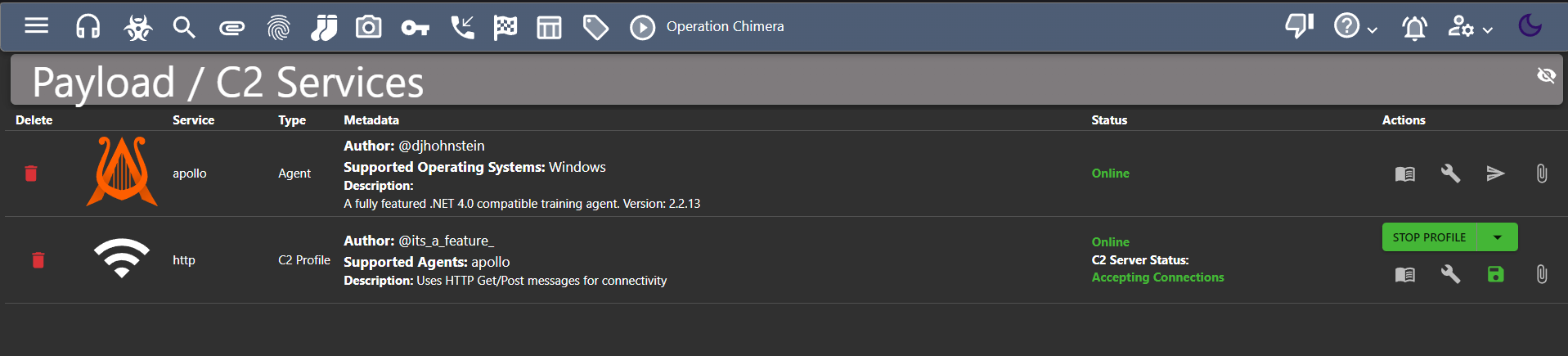The height and width of the screenshot is (356, 1568).
Task: Open active callbacks headphones icon
Action: [88, 27]
